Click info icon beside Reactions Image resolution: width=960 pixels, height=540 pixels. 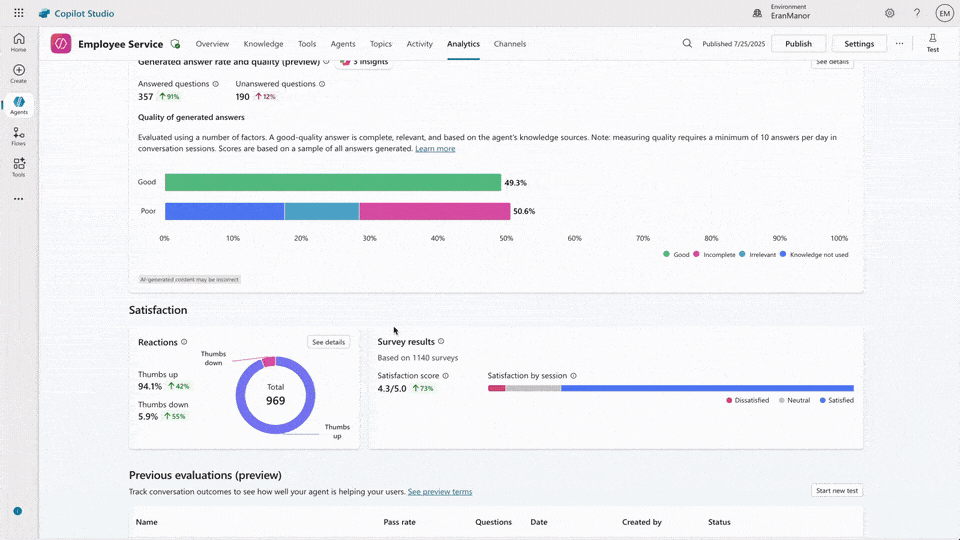184,342
